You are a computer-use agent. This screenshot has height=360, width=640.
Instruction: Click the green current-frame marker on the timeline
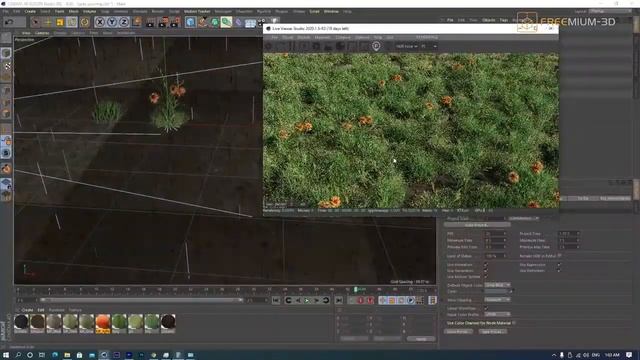pyautogui.click(x=356, y=289)
